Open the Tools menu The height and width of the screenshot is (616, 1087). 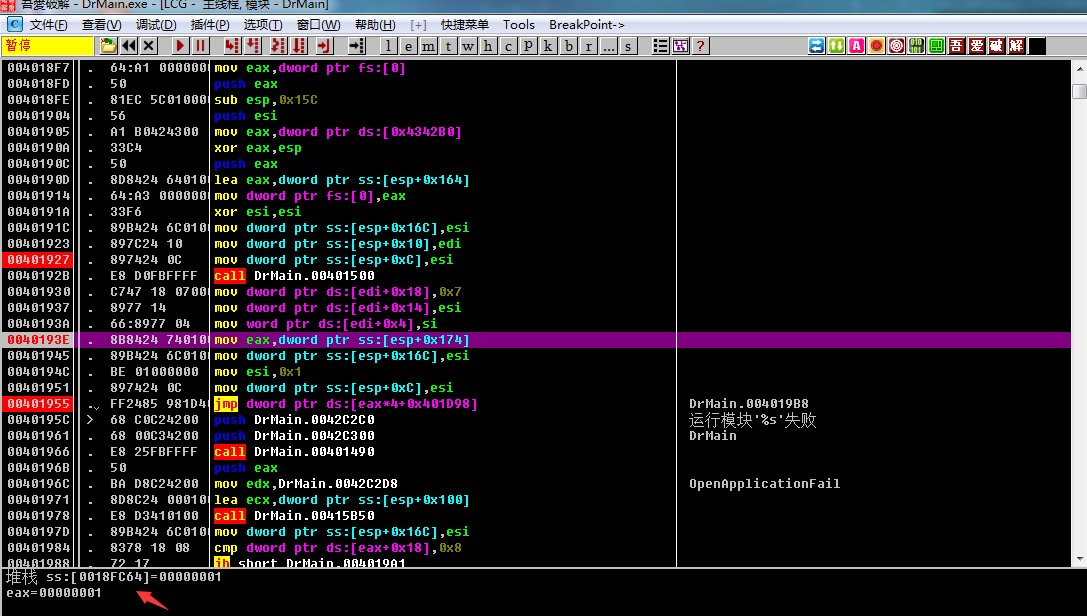click(519, 25)
